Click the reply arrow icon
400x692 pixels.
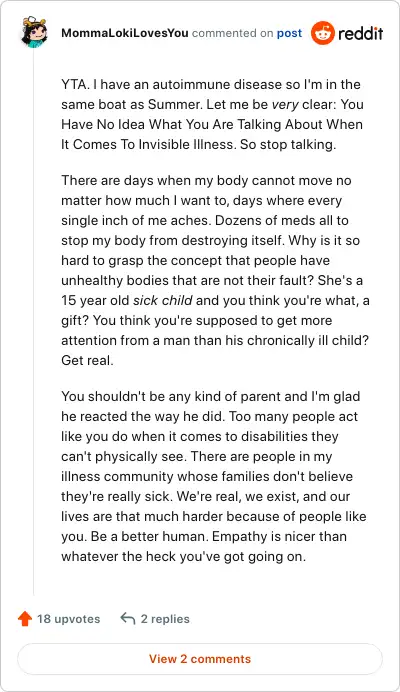click(128, 618)
